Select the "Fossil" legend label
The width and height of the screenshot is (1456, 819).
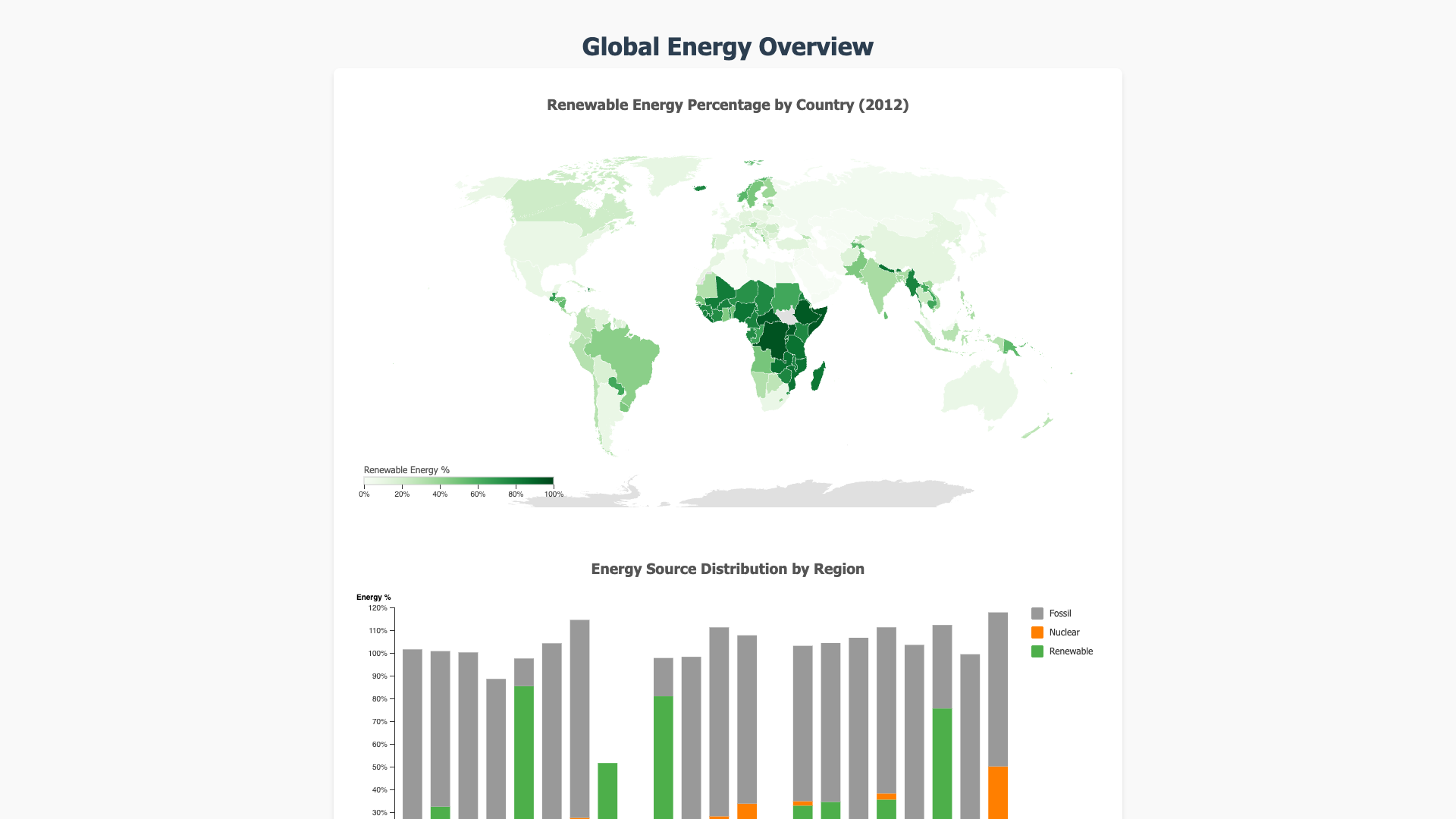[1059, 613]
